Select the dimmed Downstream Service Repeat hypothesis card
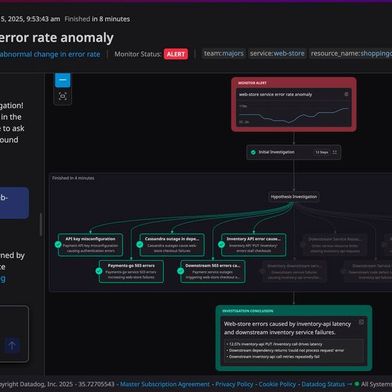 pos(335,245)
